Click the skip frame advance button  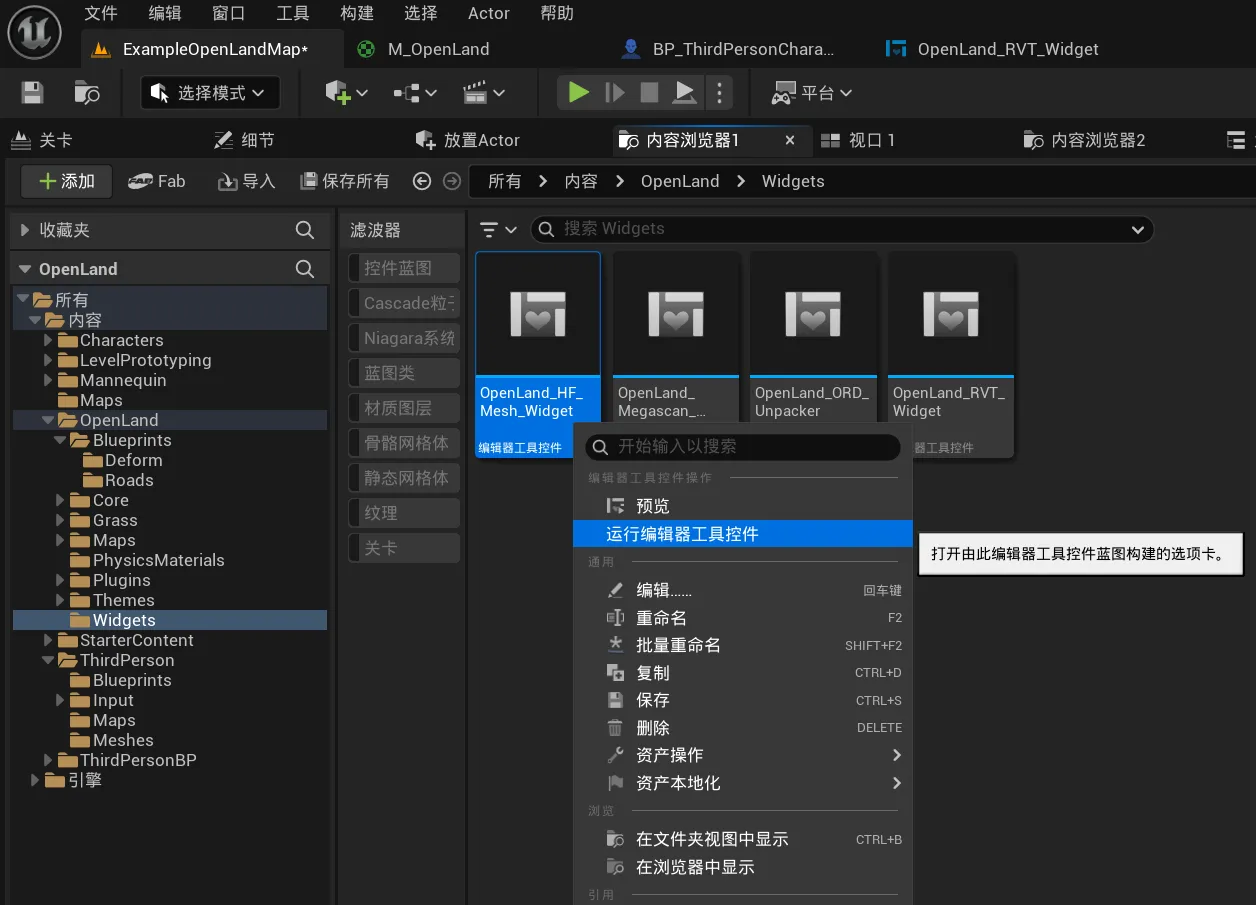(x=615, y=93)
